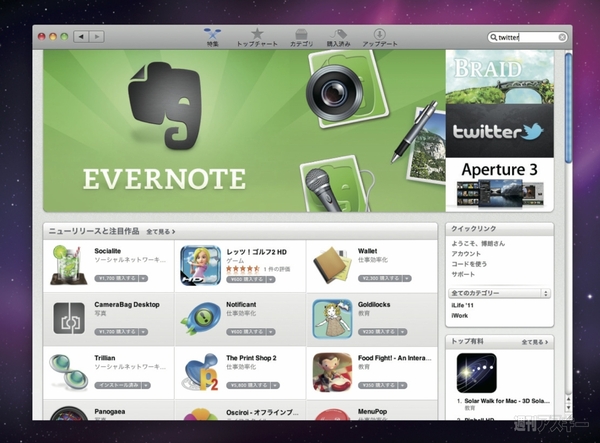
Task: Open the Categories (カテゴリ) tab
Action: pyautogui.click(x=302, y=37)
